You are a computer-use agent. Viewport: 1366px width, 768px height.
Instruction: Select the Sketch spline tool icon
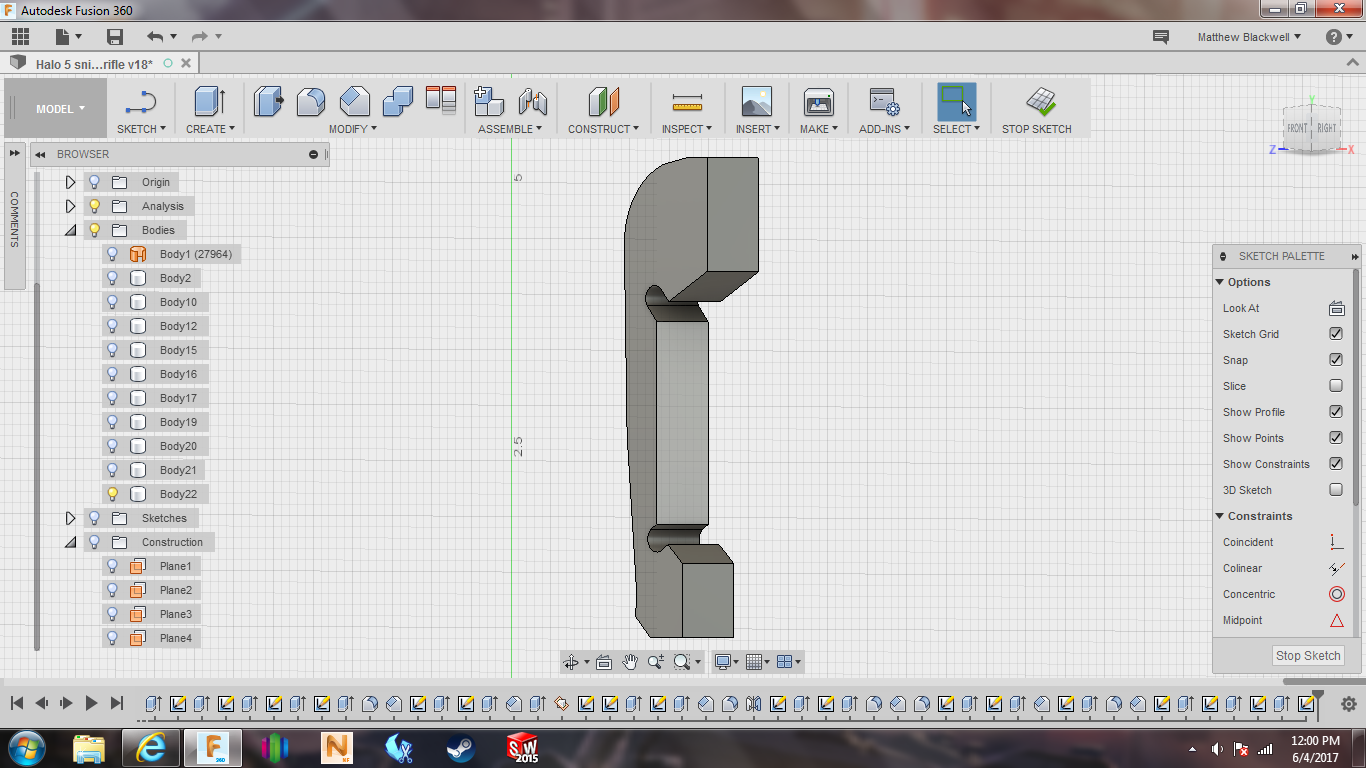click(x=141, y=101)
